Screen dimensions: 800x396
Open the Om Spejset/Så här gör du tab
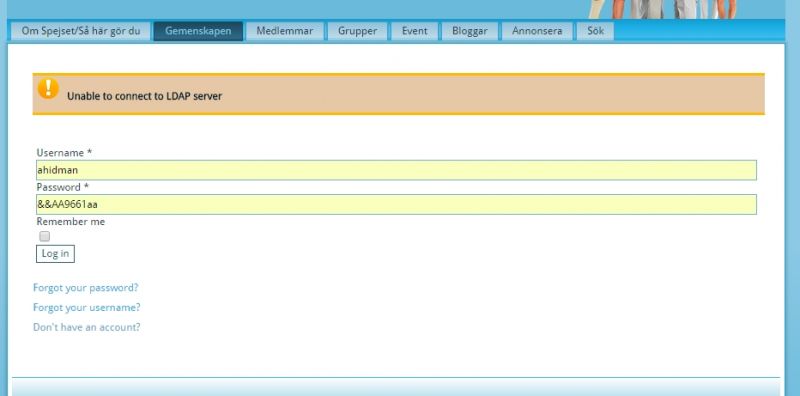tap(81, 31)
